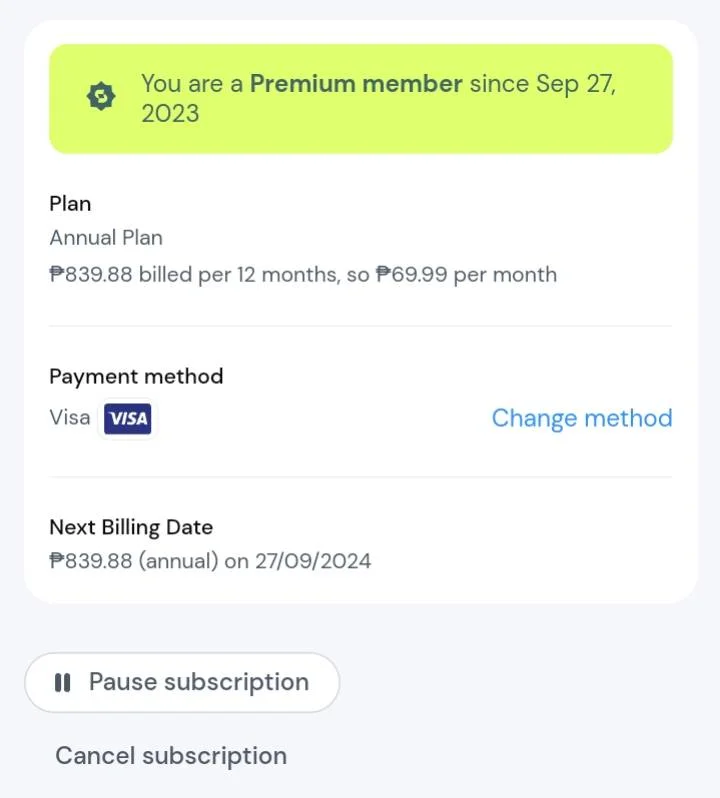This screenshot has height=798, width=720.
Task: Click the word Premium member in bold
Action: pyautogui.click(x=356, y=83)
